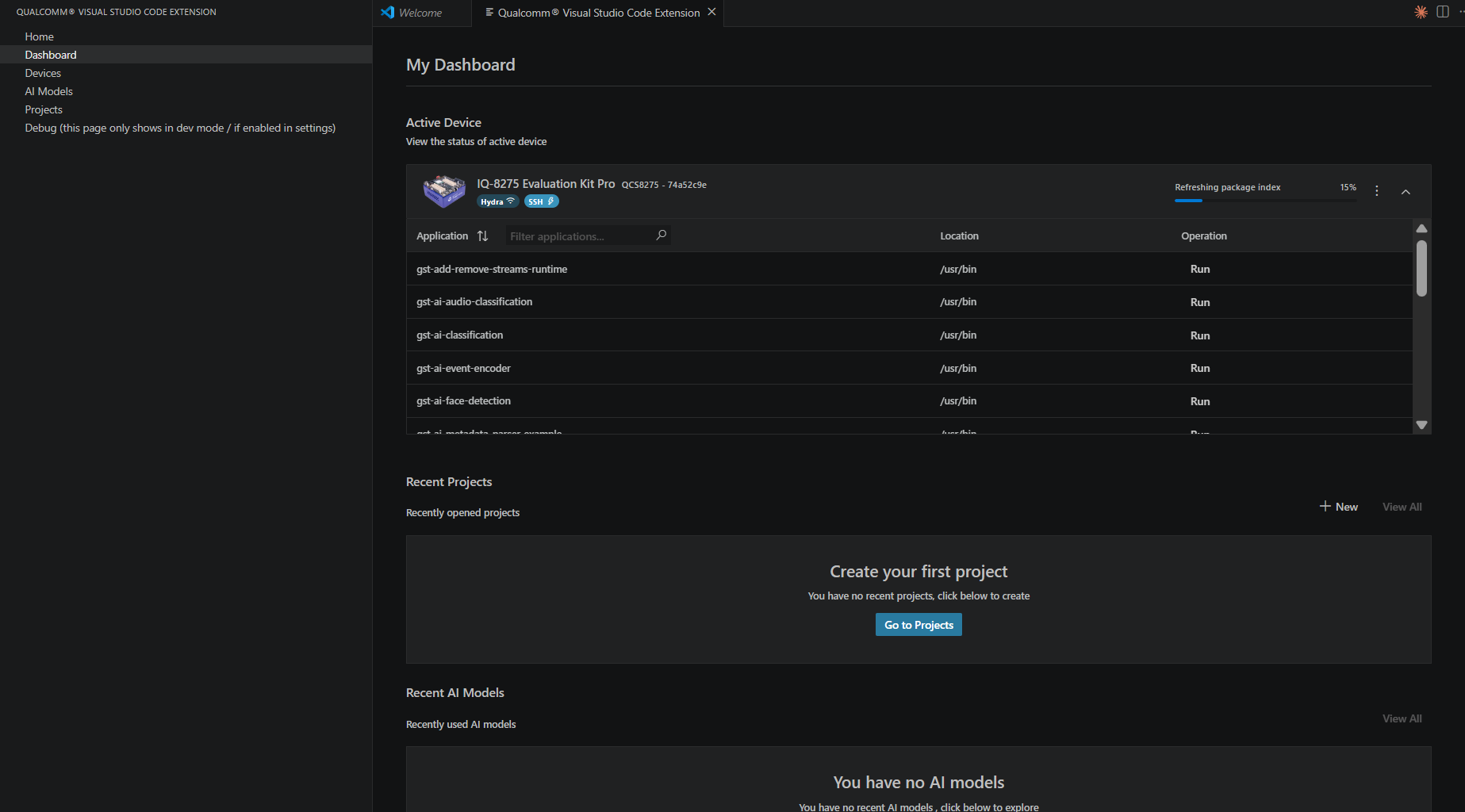Image resolution: width=1465 pixels, height=812 pixels.
Task: Click the scroll up arrow of application list
Action: (1421, 228)
